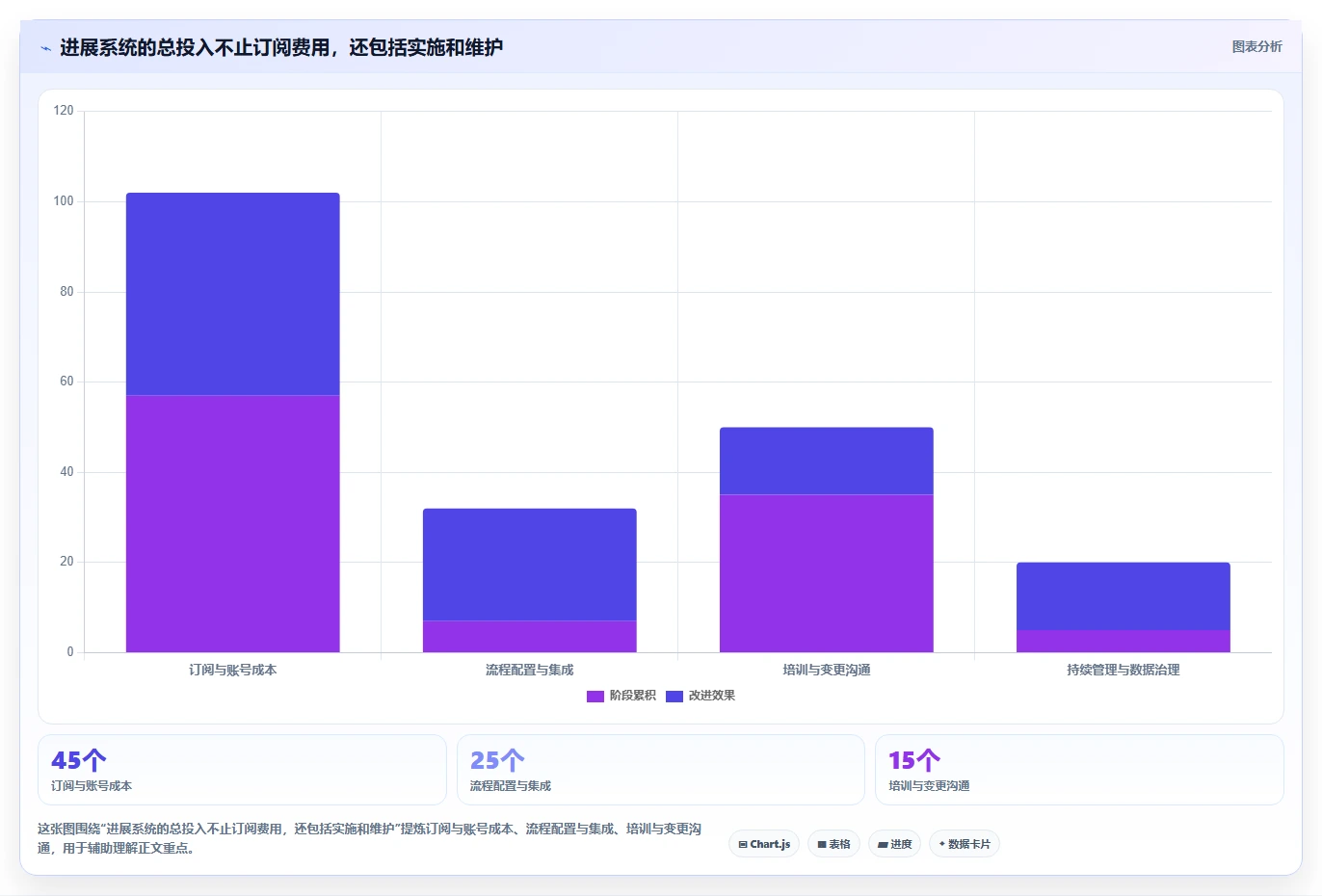Click the 订阅与账号成本 axis label
Image resolution: width=1322 pixels, height=896 pixels.
[233, 670]
